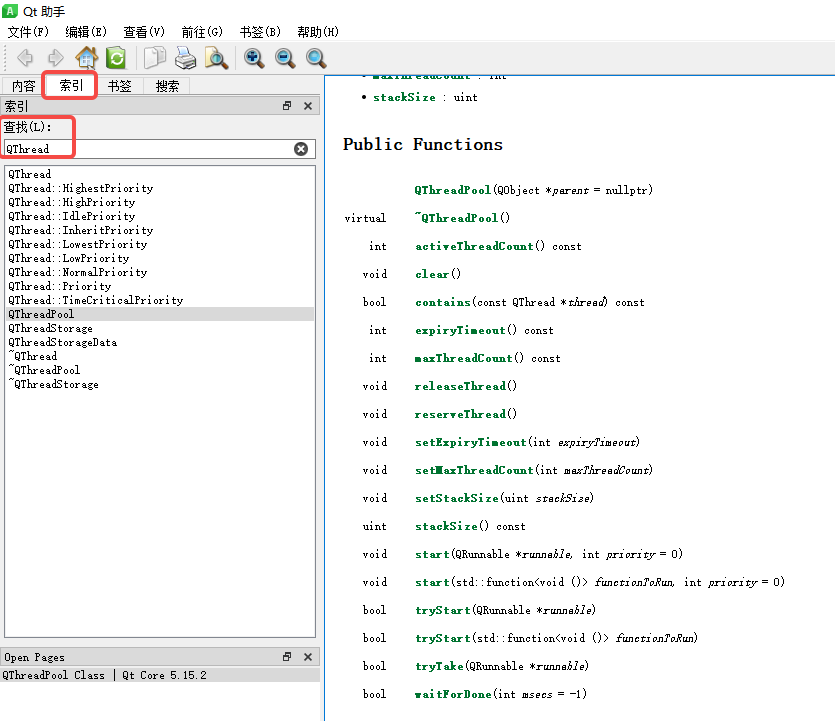This screenshot has width=835, height=721.
Task: Click the Zoom out icon
Action: [x=286, y=58]
